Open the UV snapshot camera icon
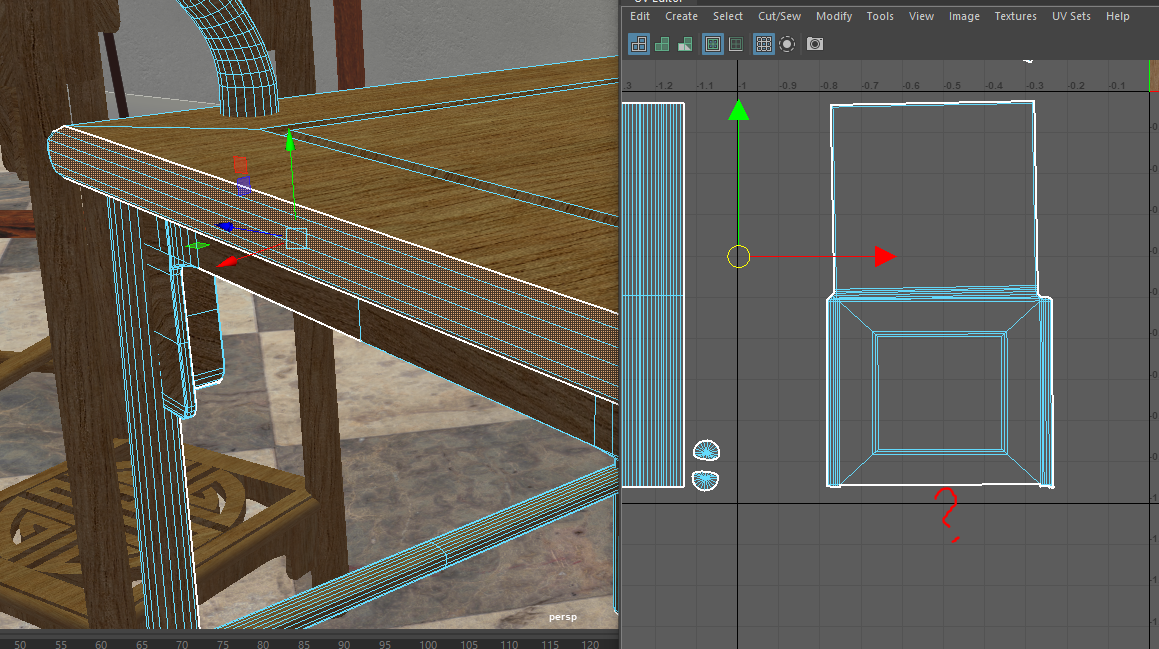The height and width of the screenshot is (649, 1159). coord(814,44)
